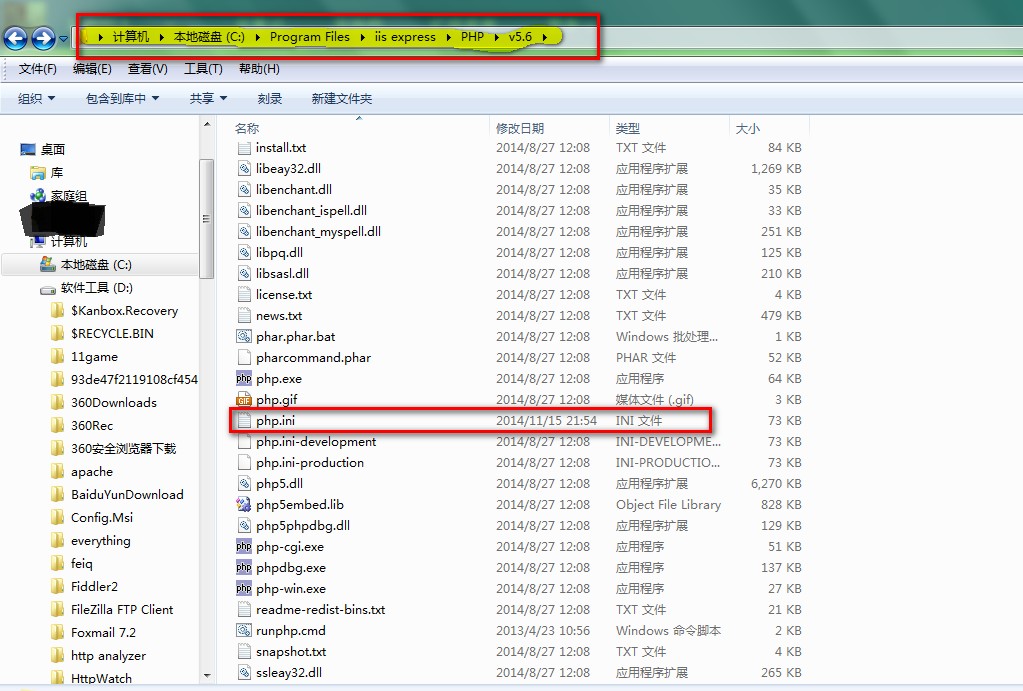Click the Forward navigation arrow button

(x=43, y=39)
